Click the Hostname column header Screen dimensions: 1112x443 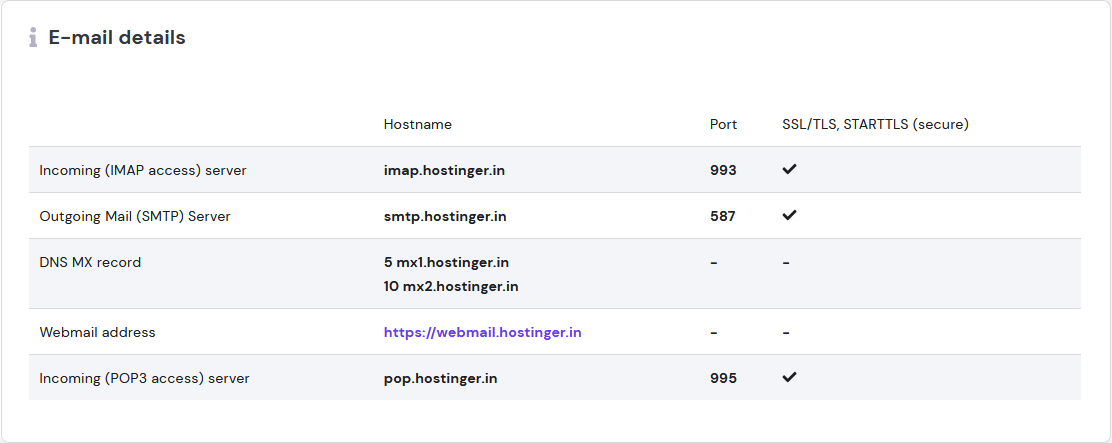point(418,124)
